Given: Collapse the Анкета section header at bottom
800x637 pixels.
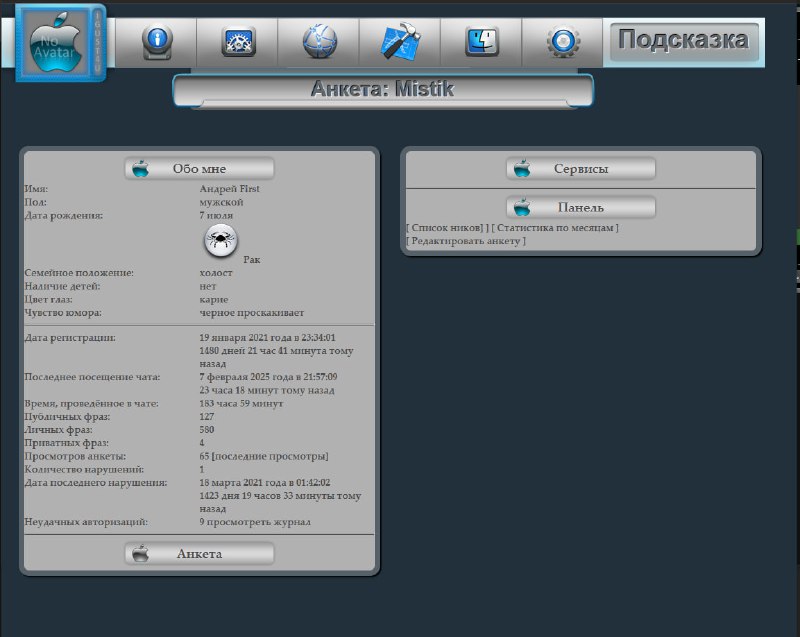Looking at the screenshot, I should 199,553.
